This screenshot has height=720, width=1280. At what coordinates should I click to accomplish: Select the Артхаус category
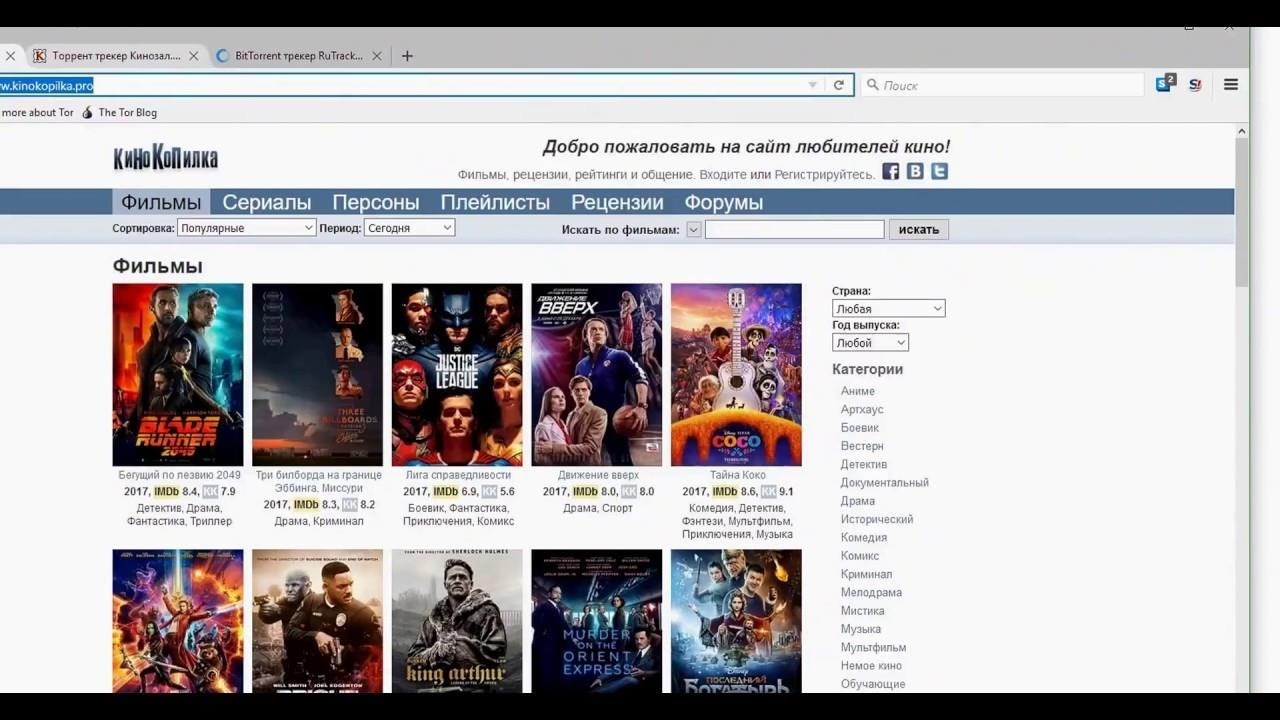pyautogui.click(x=862, y=409)
